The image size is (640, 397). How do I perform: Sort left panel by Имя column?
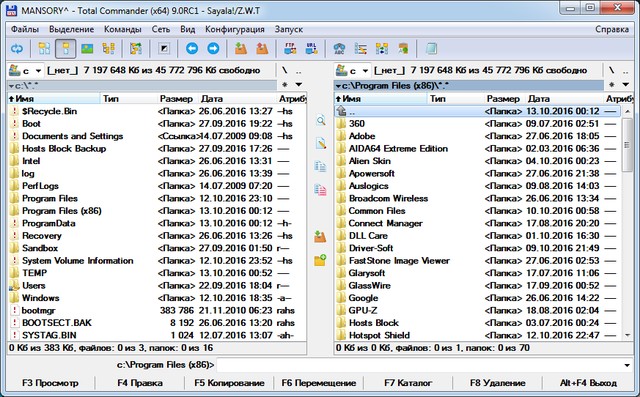[53, 99]
